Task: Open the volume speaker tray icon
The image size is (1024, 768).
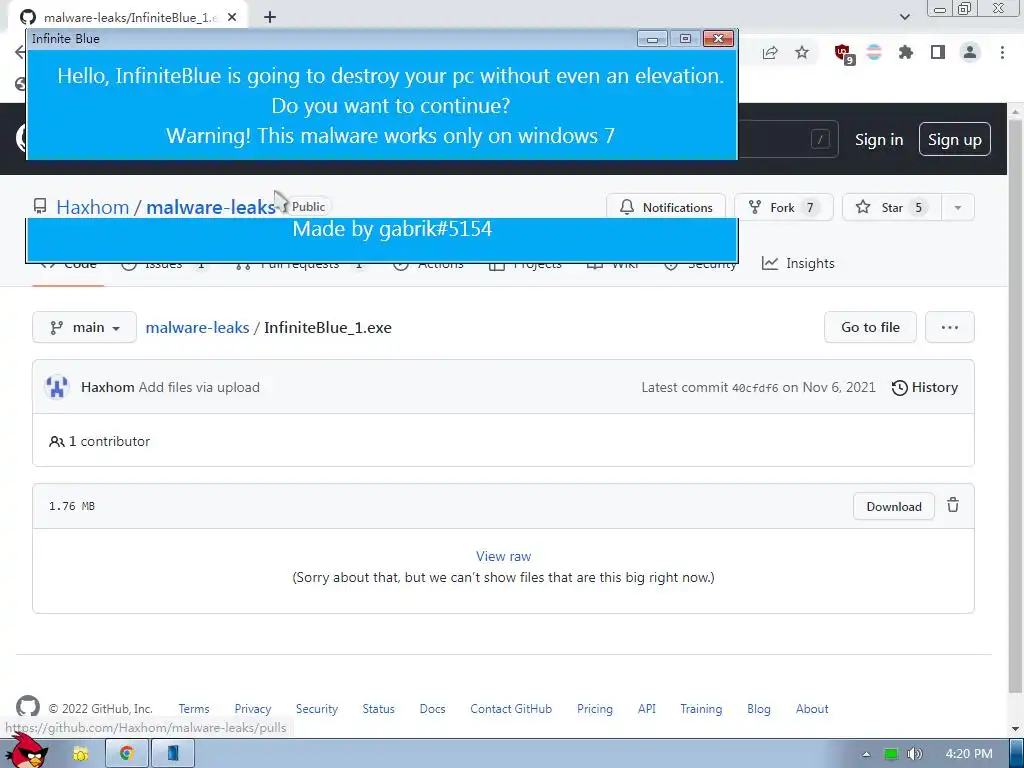Action: pos(915,754)
